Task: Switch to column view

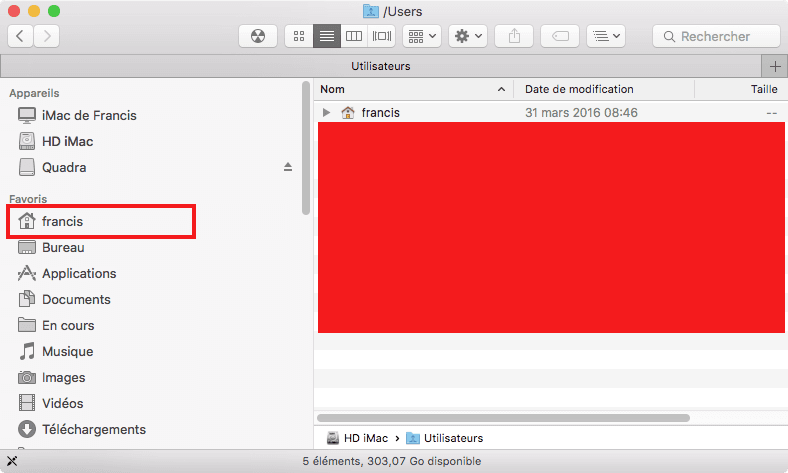Action: (354, 36)
